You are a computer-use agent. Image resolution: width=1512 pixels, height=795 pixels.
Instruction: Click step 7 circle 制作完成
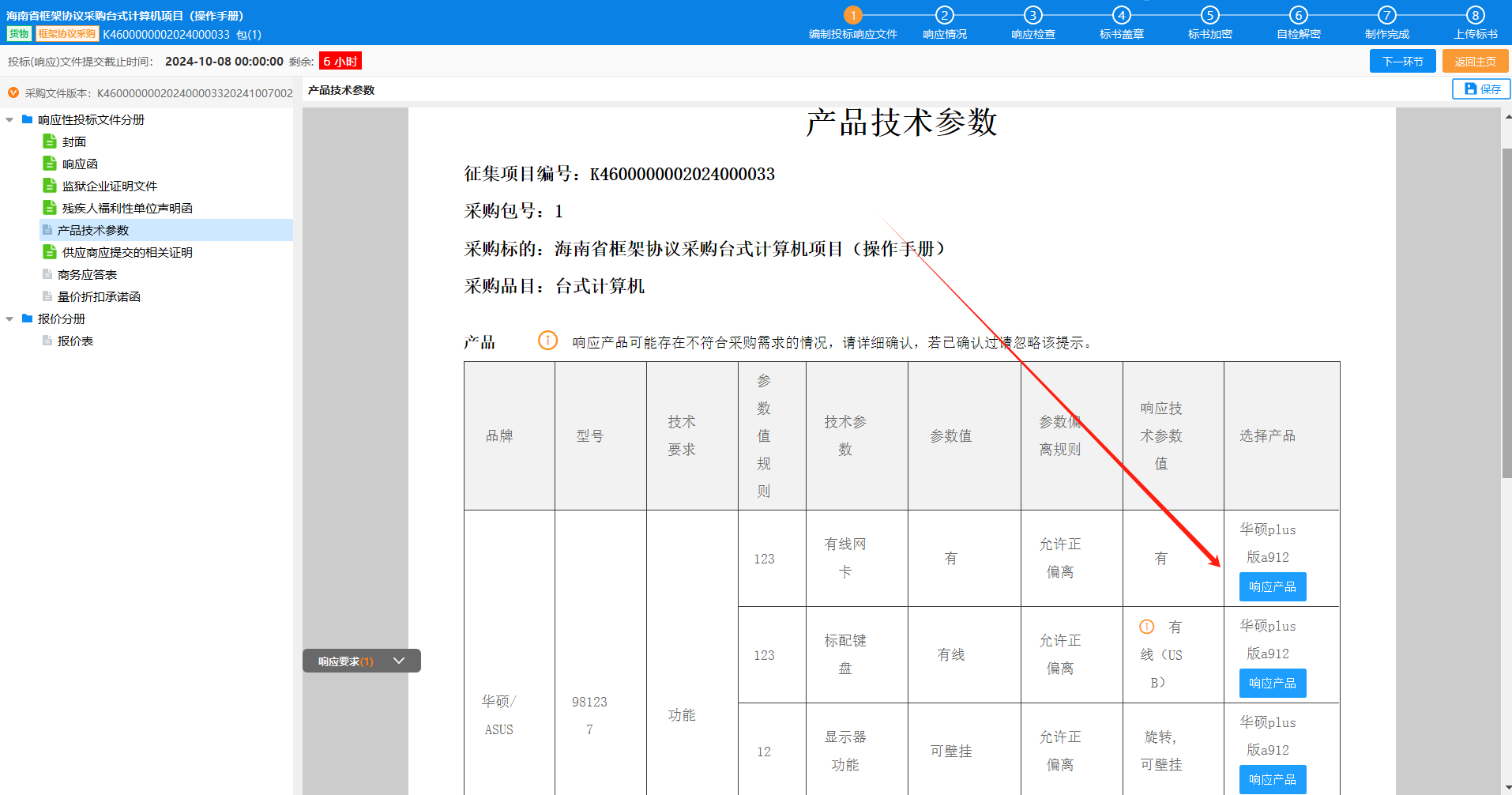coord(1386,15)
